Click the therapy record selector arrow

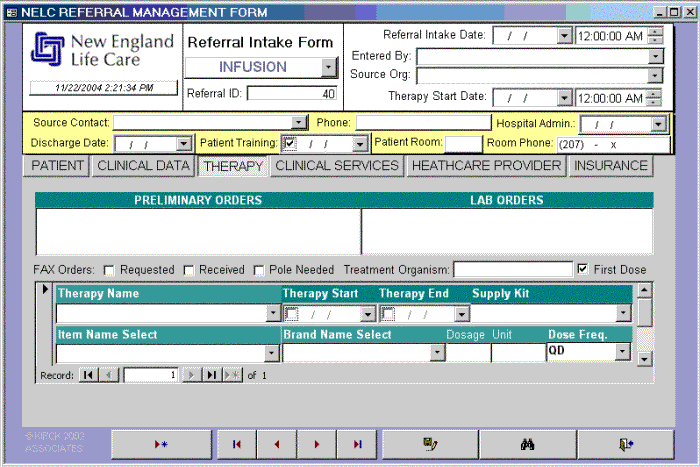coord(45,289)
